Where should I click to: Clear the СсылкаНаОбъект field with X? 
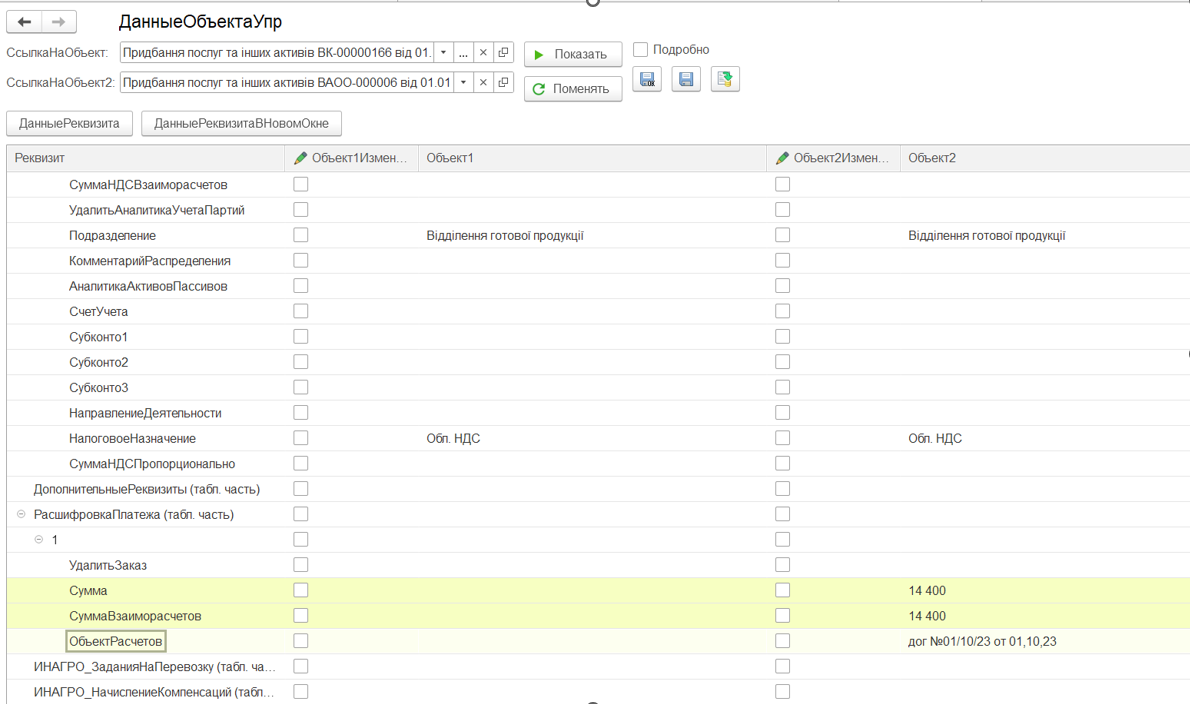[483, 52]
